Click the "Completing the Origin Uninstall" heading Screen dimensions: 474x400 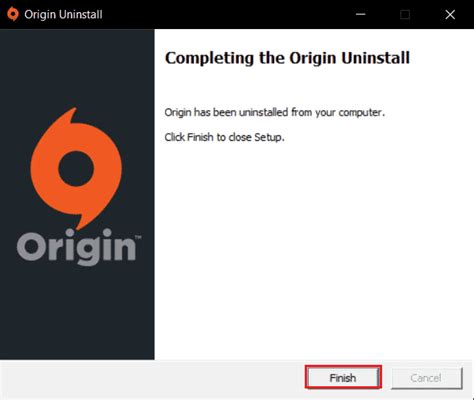coord(287,58)
